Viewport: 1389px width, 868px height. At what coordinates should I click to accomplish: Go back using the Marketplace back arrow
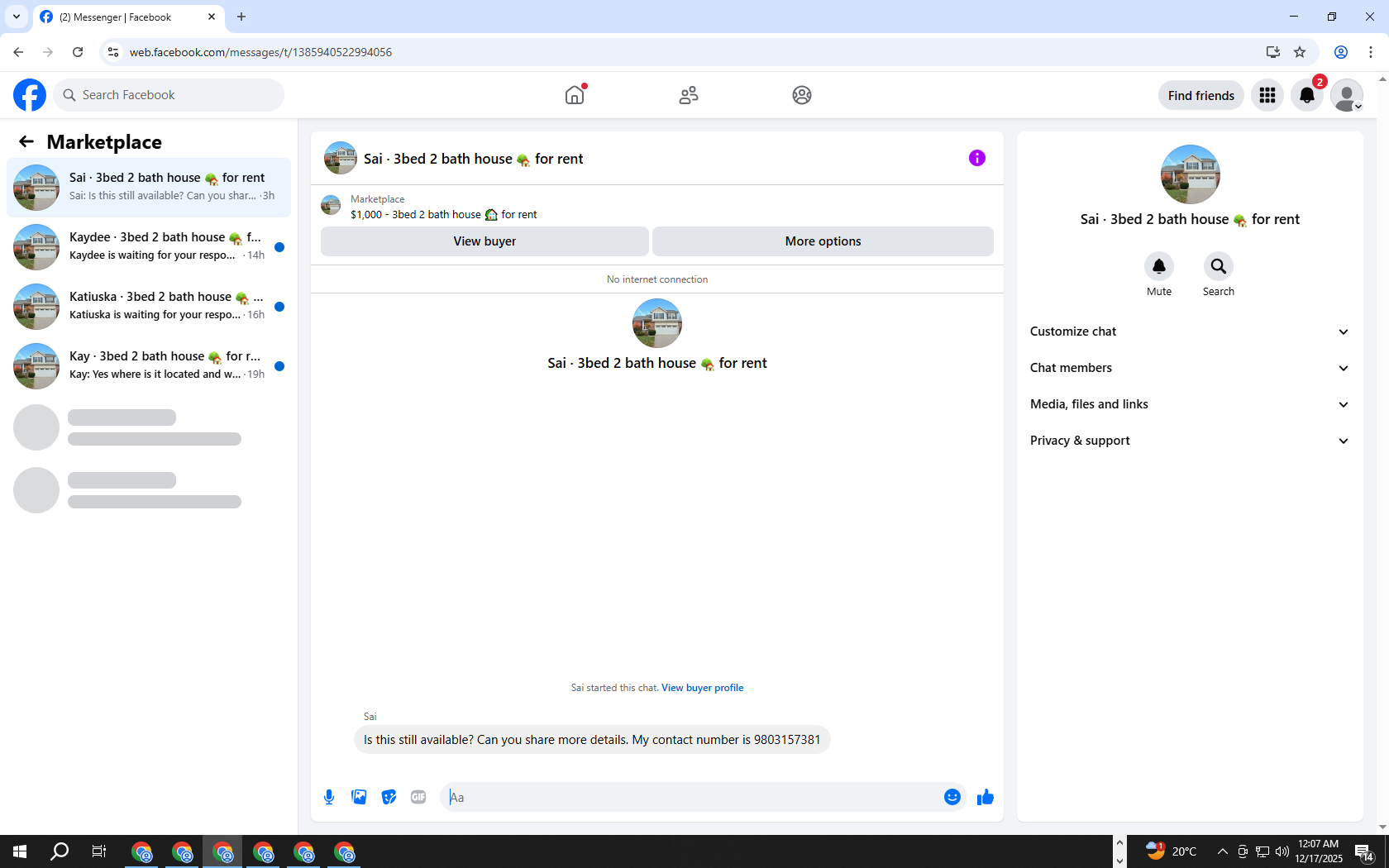click(x=26, y=141)
